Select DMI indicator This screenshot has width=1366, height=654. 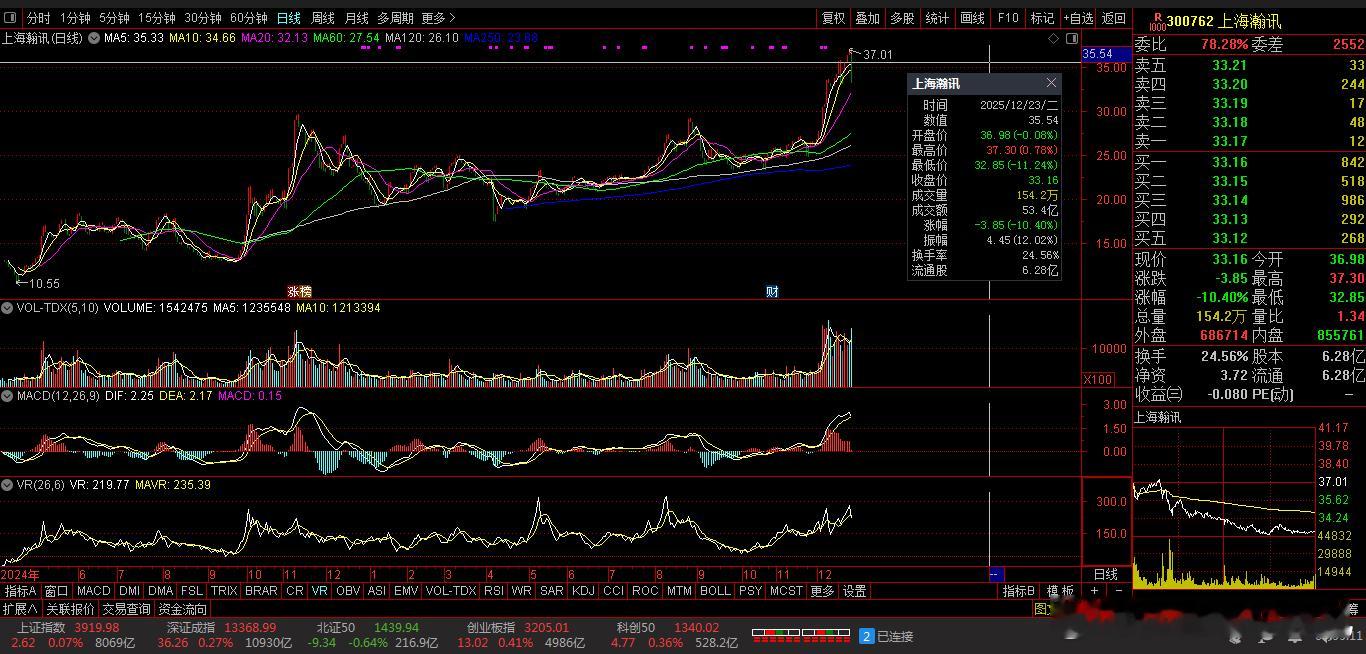pyautogui.click(x=129, y=591)
